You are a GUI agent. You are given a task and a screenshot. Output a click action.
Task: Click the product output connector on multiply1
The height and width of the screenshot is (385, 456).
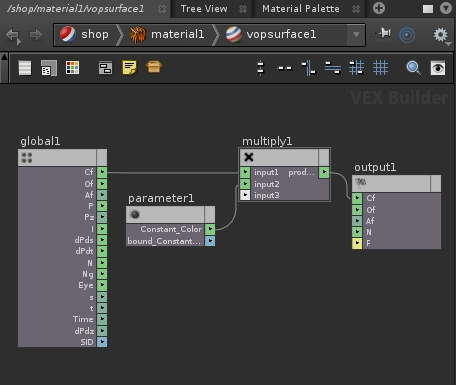click(324, 172)
